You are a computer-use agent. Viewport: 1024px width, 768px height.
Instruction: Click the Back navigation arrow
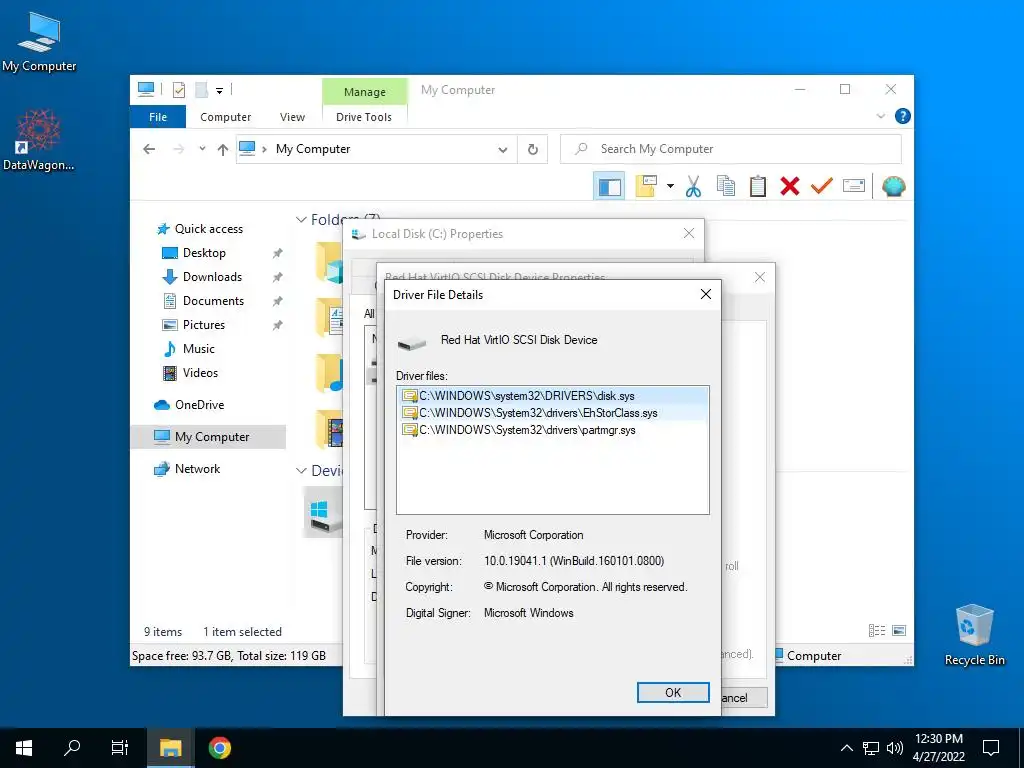point(149,150)
